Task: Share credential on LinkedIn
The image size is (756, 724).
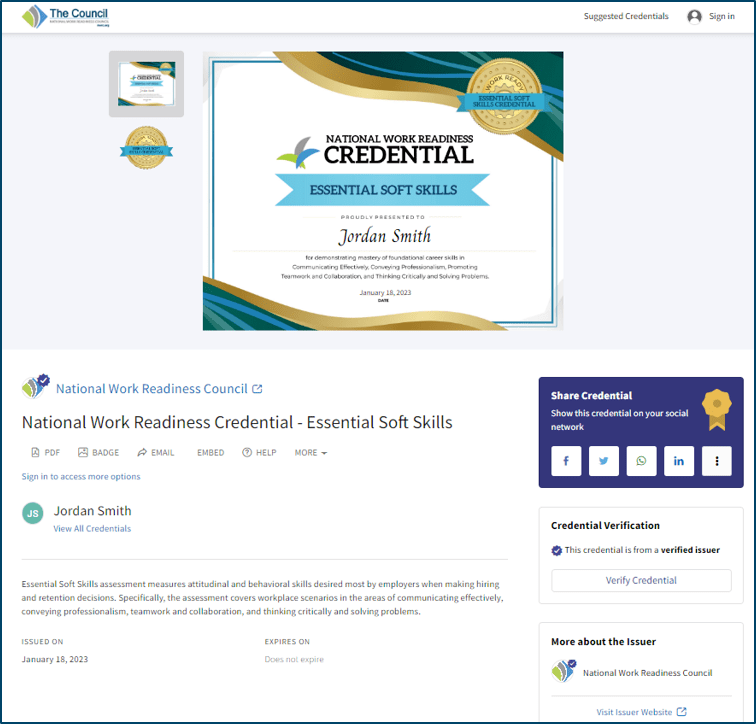Action: click(x=679, y=461)
